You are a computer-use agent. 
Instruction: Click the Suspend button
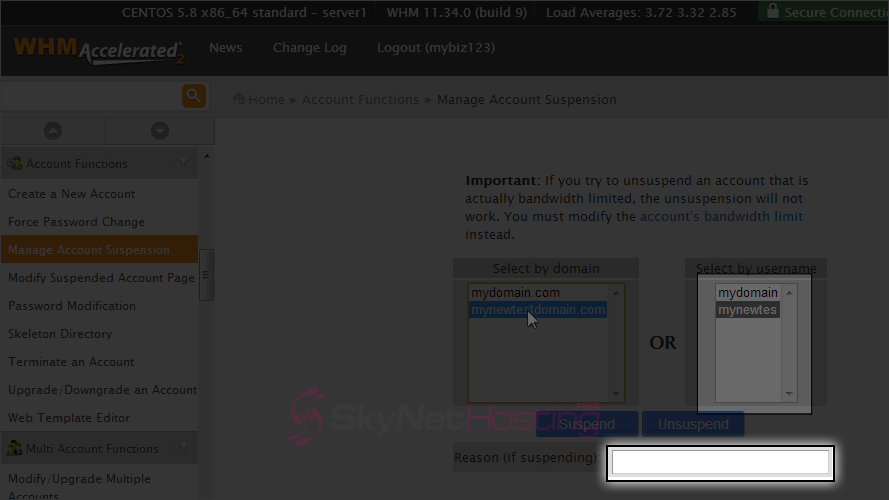coord(587,424)
